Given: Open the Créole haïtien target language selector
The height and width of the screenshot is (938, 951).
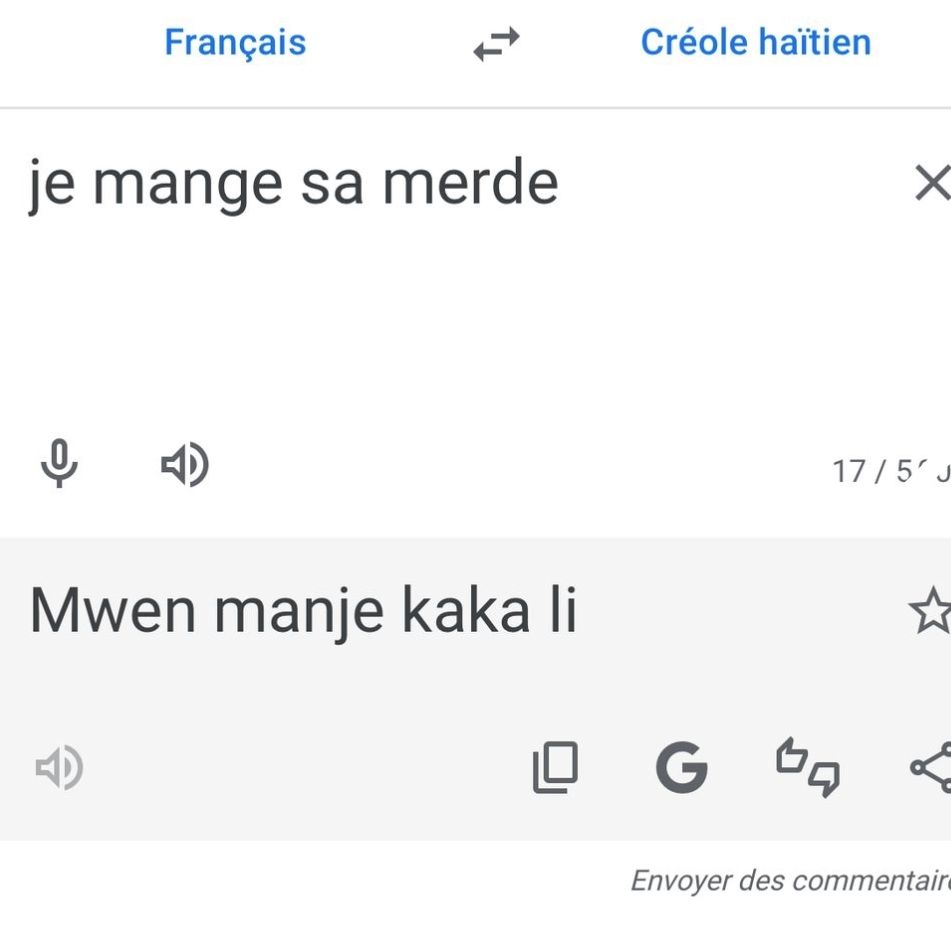Looking at the screenshot, I should tap(756, 42).
